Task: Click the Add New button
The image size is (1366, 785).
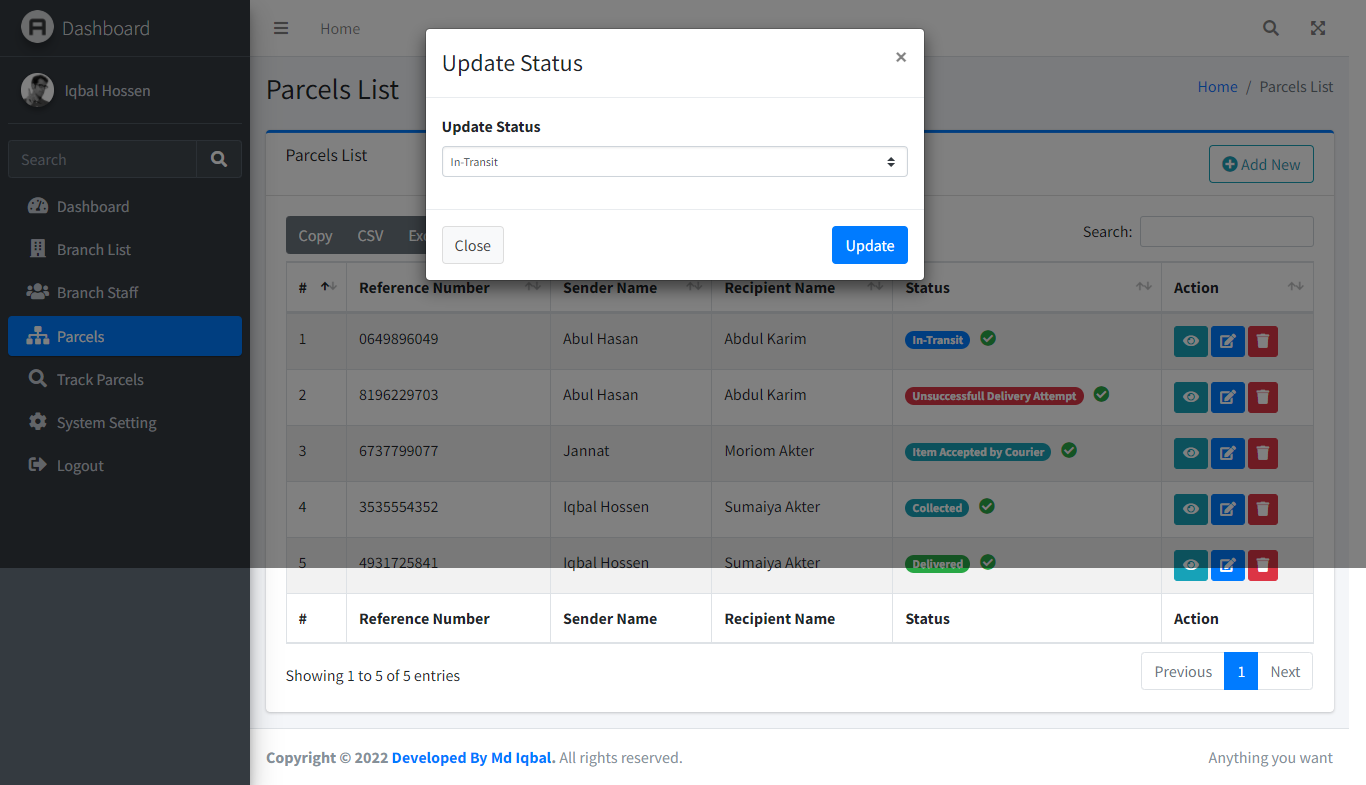Action: click(1261, 164)
